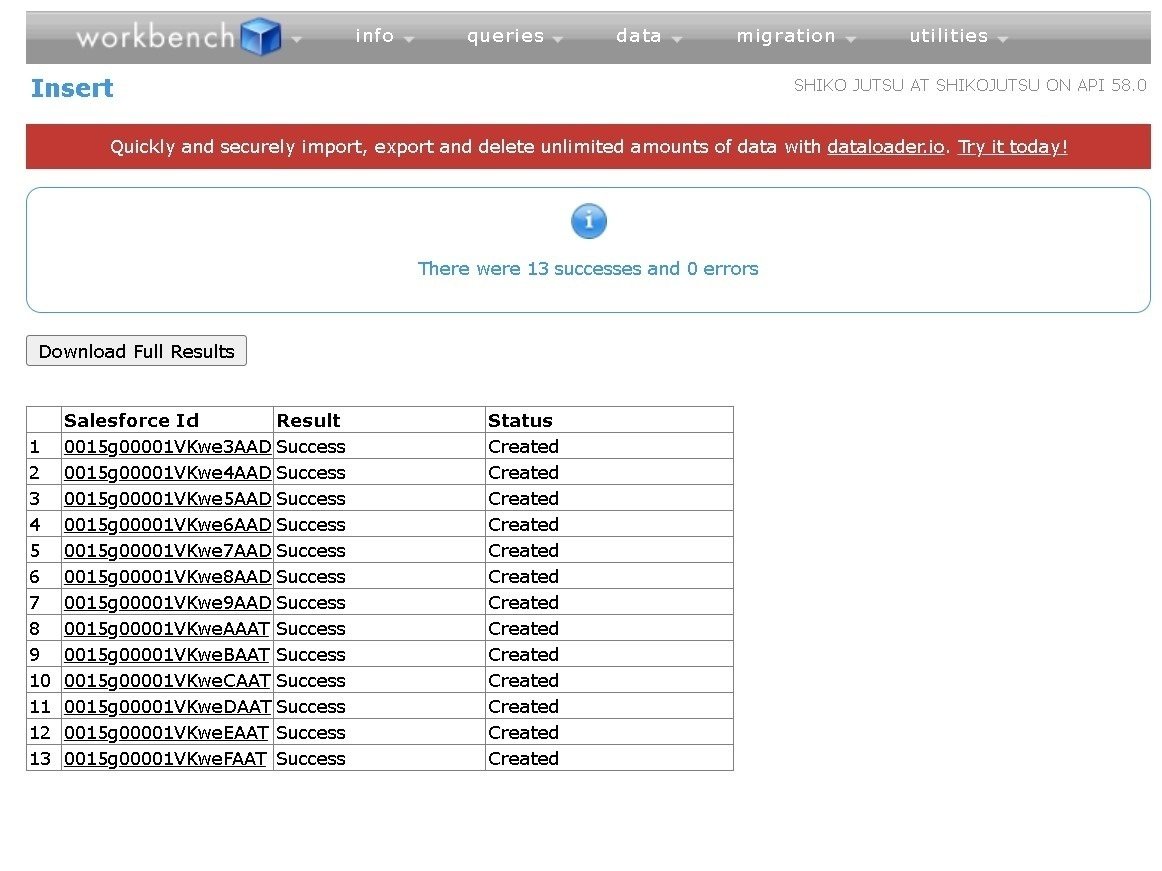Follow the dataloader.io link
This screenshot has width=1162, height=871.
coord(886,147)
